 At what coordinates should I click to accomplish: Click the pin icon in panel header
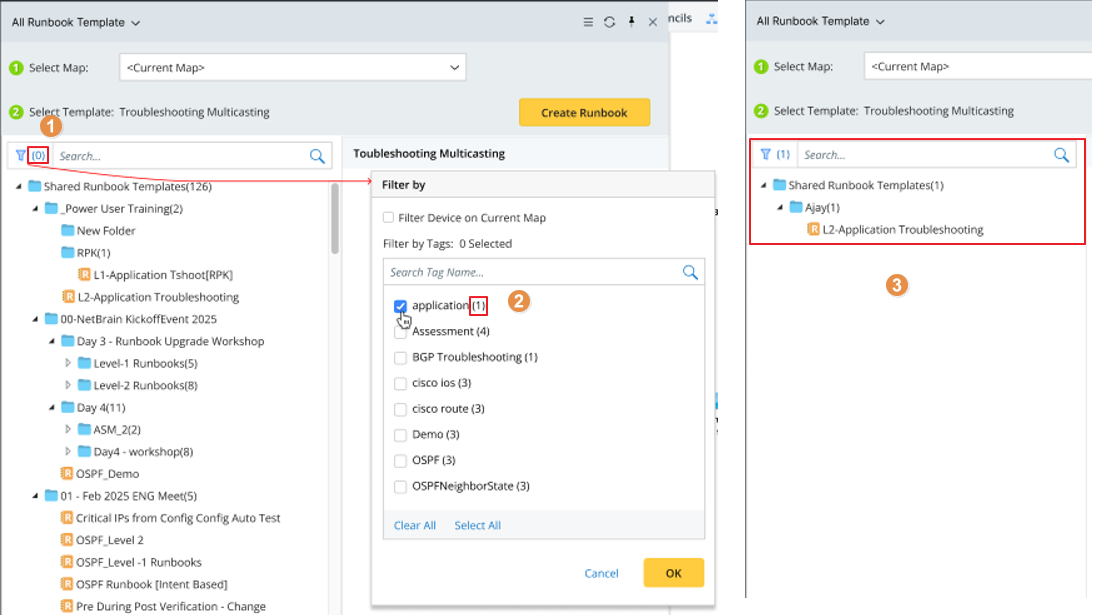tap(631, 22)
